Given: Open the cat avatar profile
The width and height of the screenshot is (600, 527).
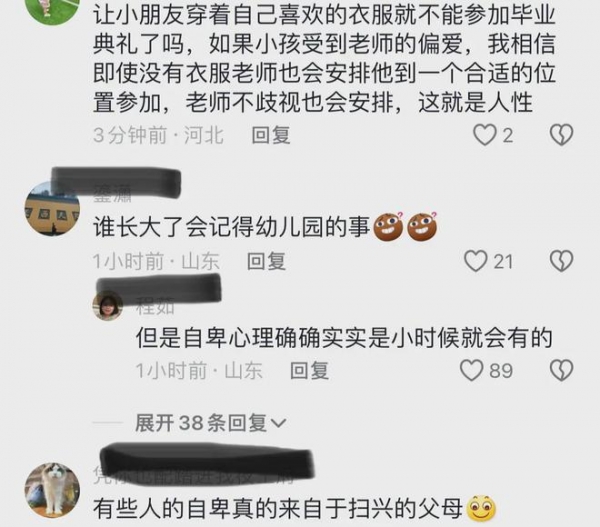Looking at the screenshot, I should tap(52, 490).
